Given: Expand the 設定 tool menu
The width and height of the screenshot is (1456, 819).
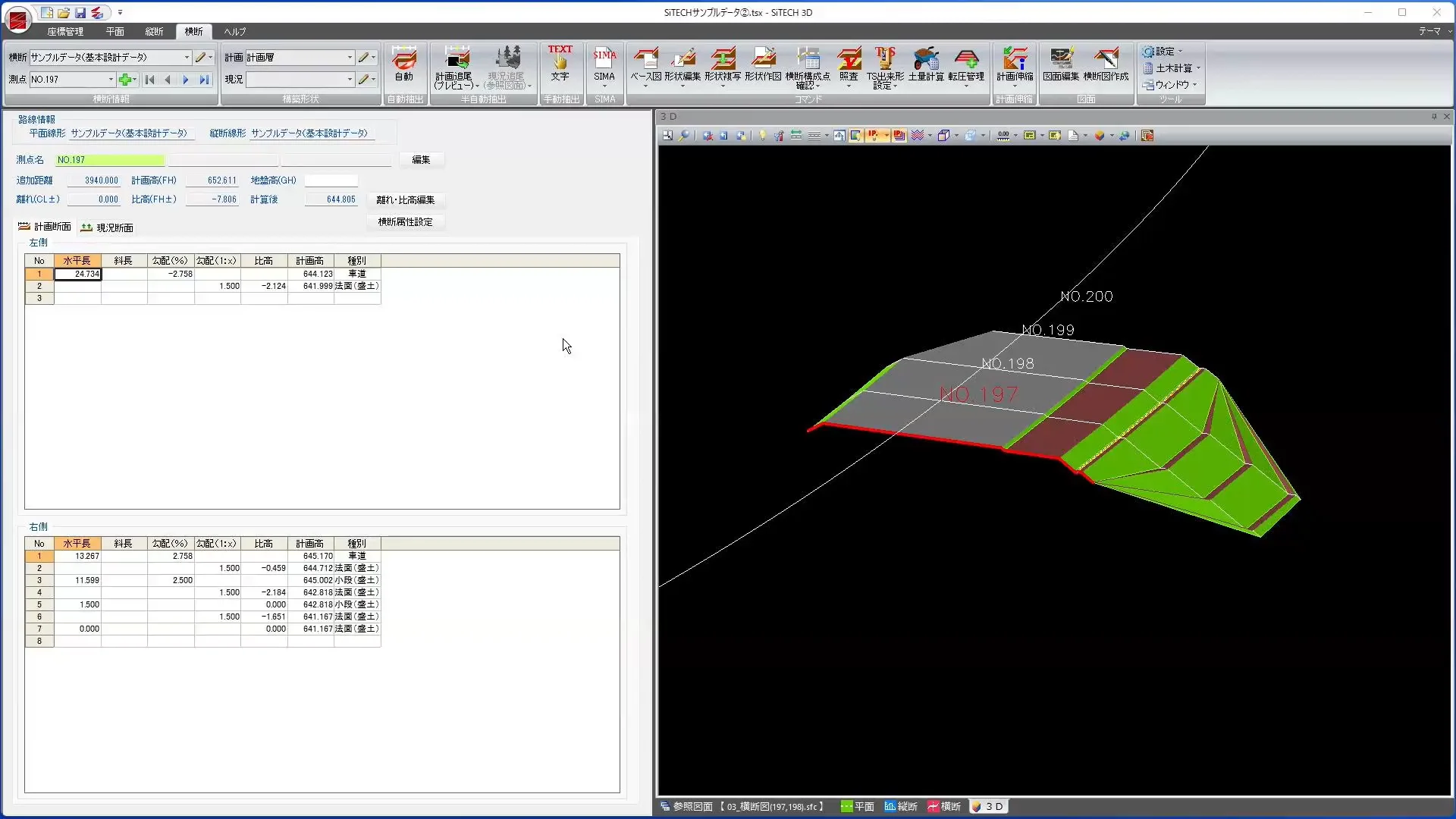Looking at the screenshot, I should click(x=1163, y=51).
